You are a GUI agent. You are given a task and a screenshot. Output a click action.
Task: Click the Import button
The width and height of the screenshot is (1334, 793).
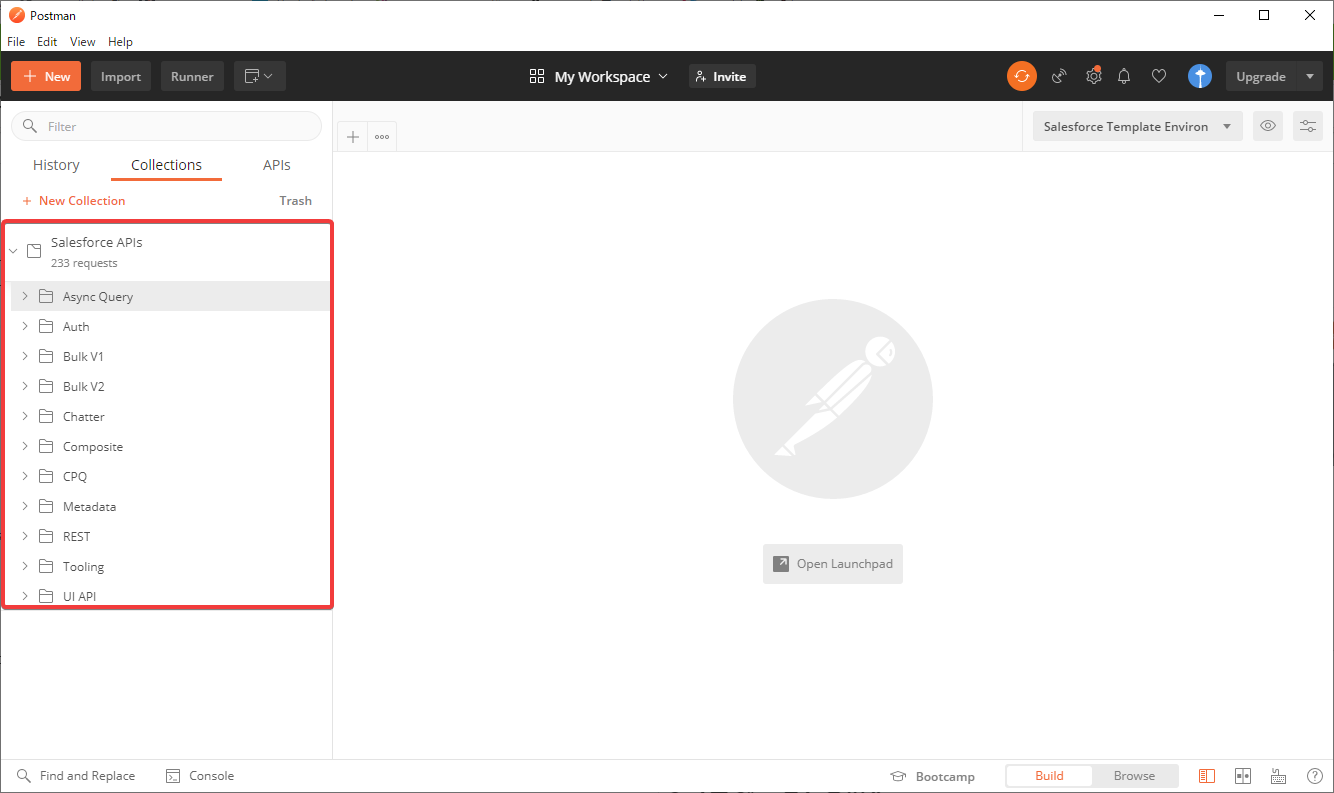(121, 76)
